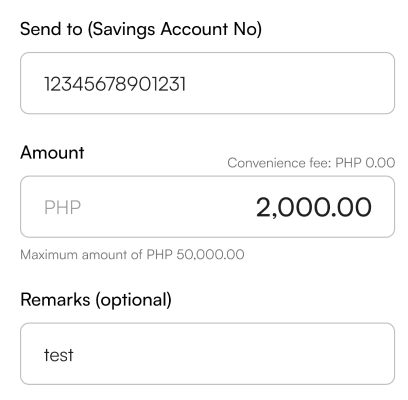Click the Amount field label

[x=52, y=153]
